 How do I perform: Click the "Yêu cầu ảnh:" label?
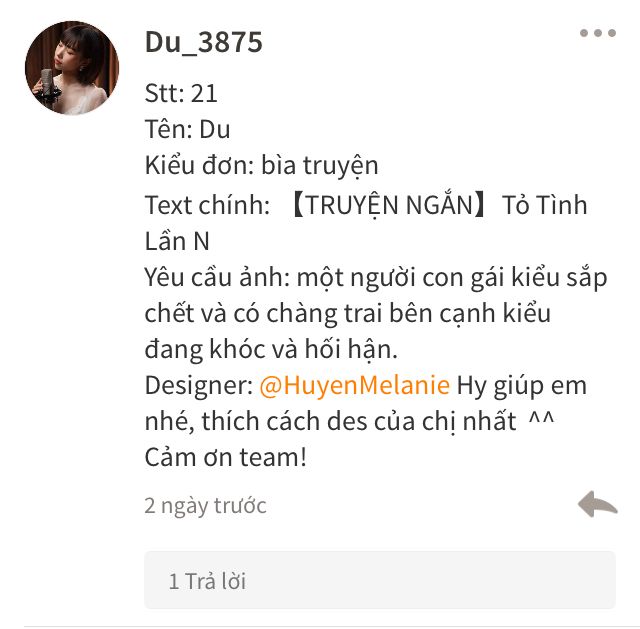pyautogui.click(x=217, y=278)
